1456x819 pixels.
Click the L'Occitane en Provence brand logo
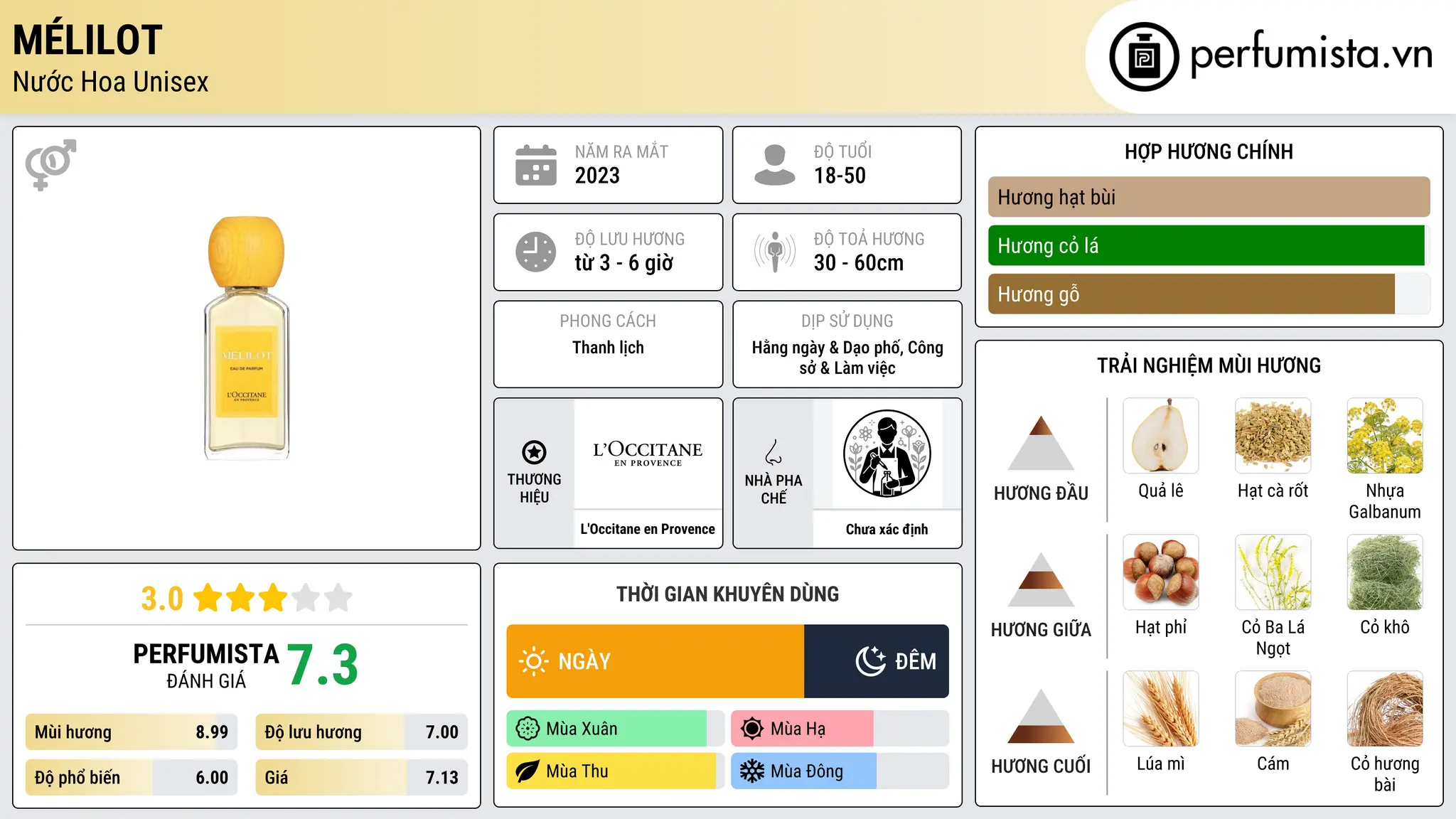[648, 454]
